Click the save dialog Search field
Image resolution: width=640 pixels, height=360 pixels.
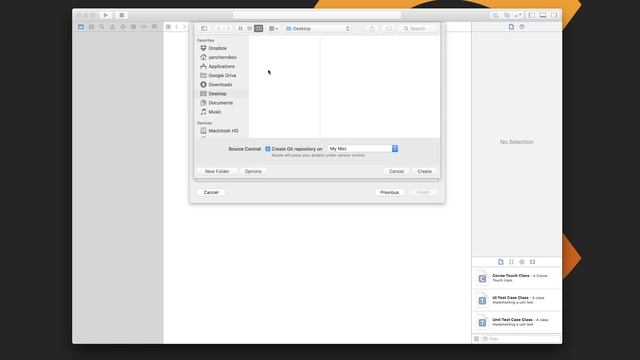418,29
